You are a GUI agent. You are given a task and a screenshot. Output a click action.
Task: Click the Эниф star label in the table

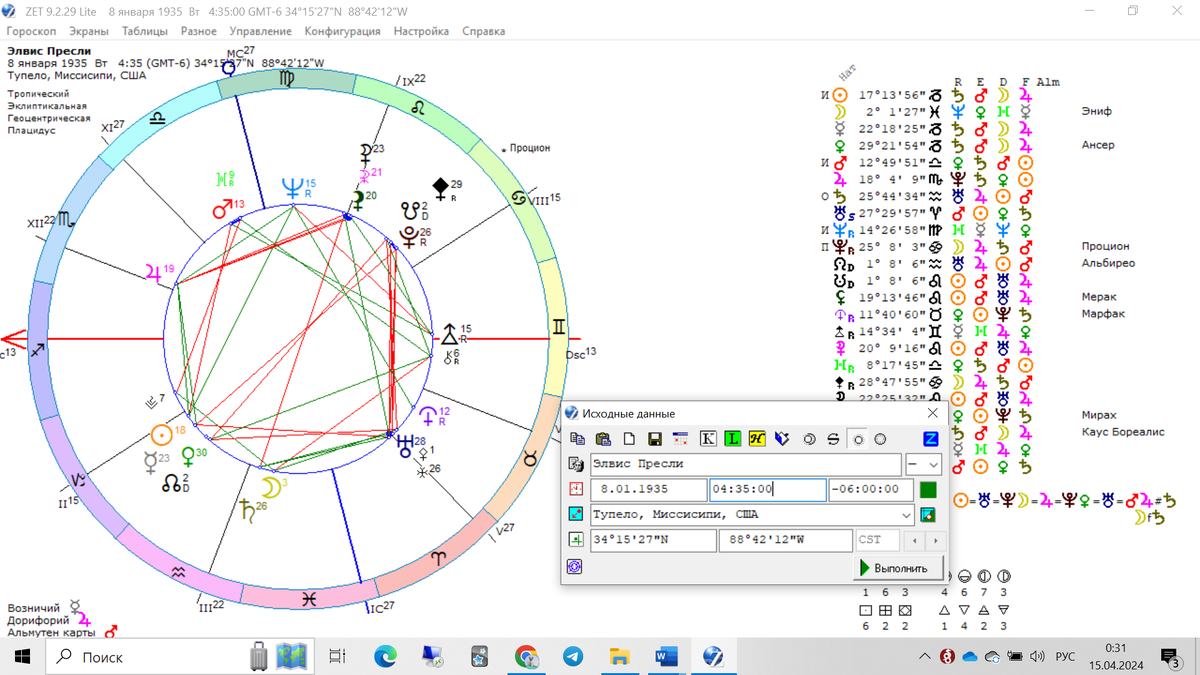click(1097, 111)
